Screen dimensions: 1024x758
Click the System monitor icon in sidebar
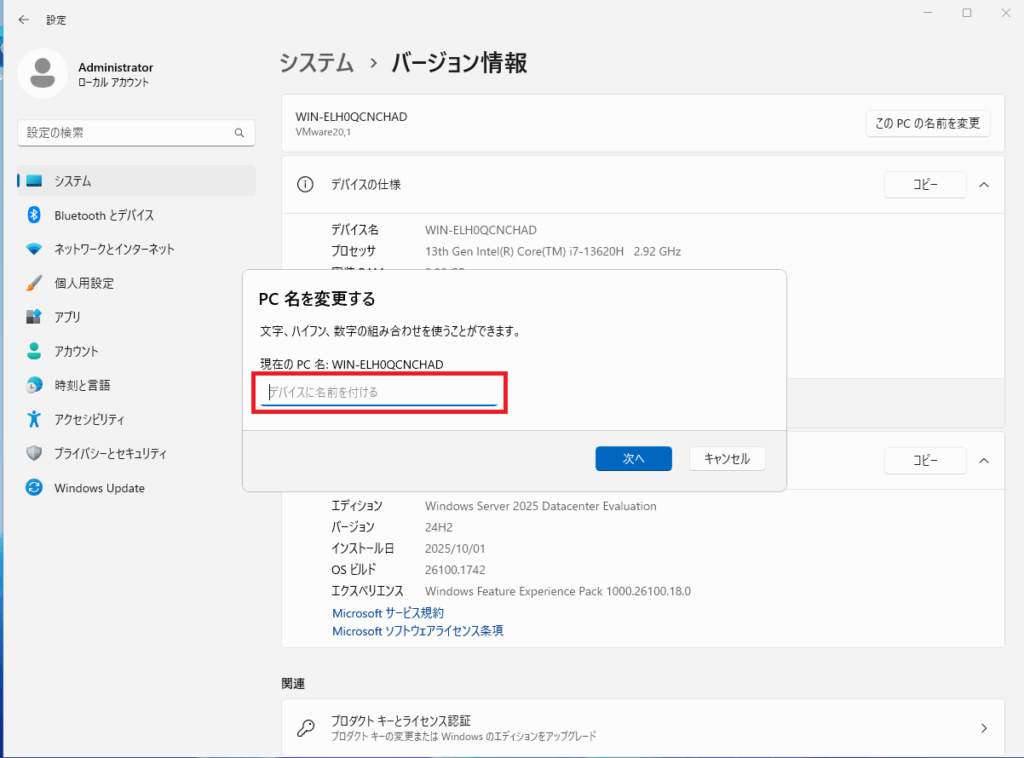tap(35, 181)
